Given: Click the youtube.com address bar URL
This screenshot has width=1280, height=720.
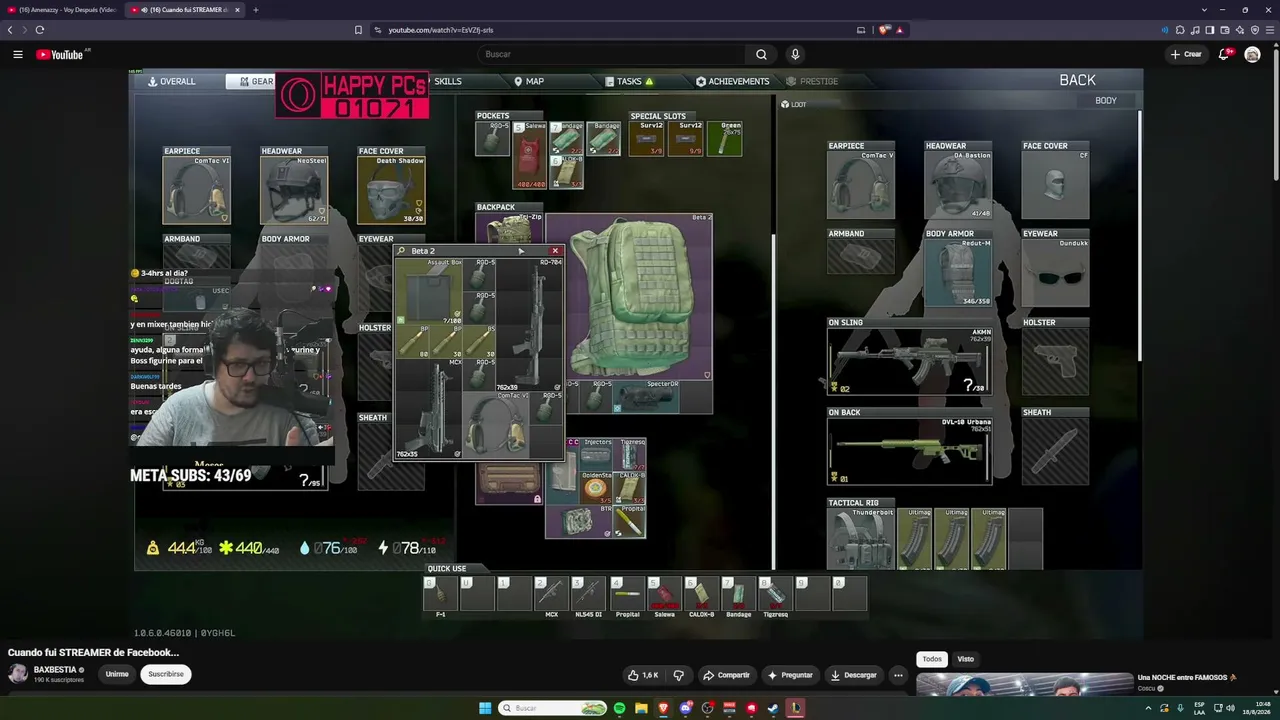Looking at the screenshot, I should click(x=440, y=30).
